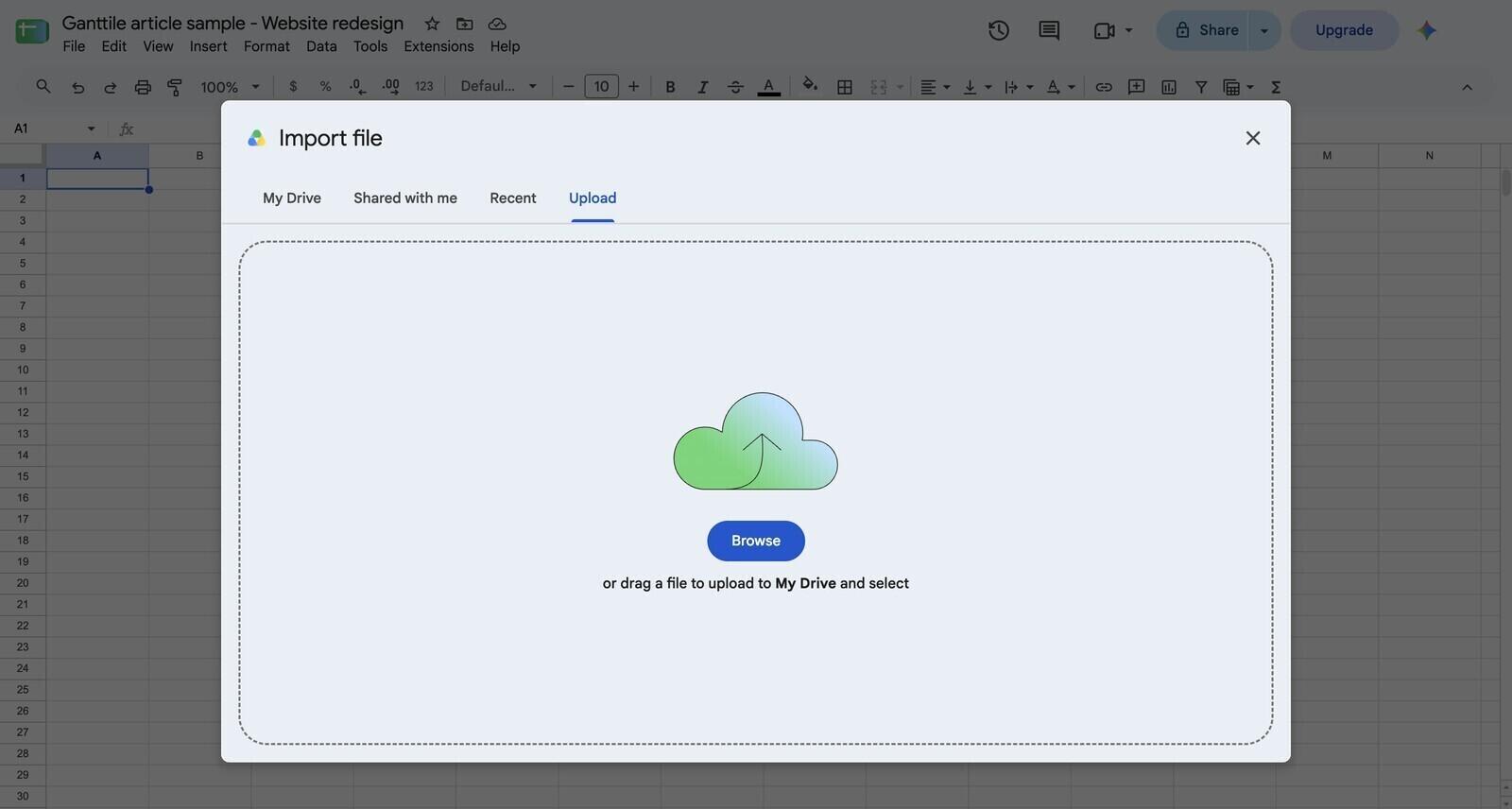Open the Default font dropdown
The image size is (1512, 809).
(498, 86)
